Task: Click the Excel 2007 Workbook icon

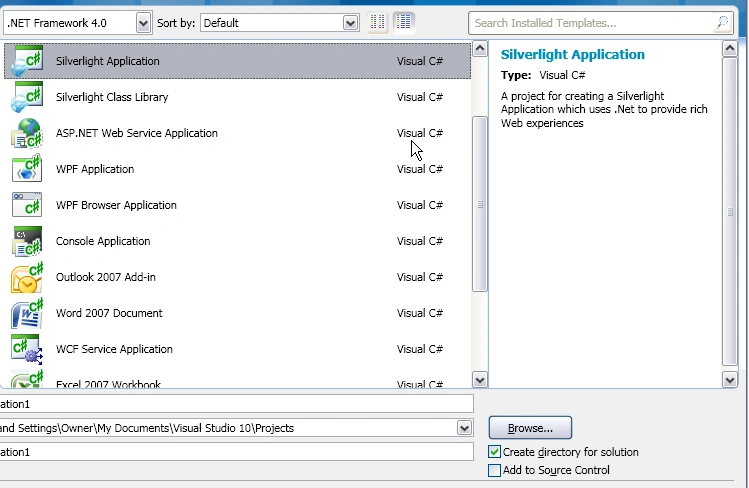Action: point(27,379)
